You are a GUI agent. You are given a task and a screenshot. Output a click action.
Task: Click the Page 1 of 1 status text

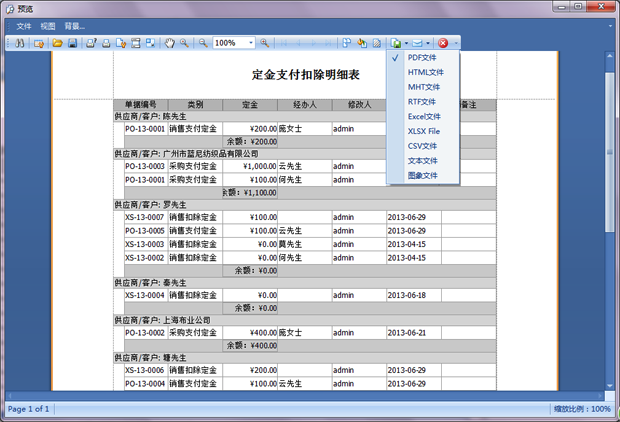click(28, 409)
